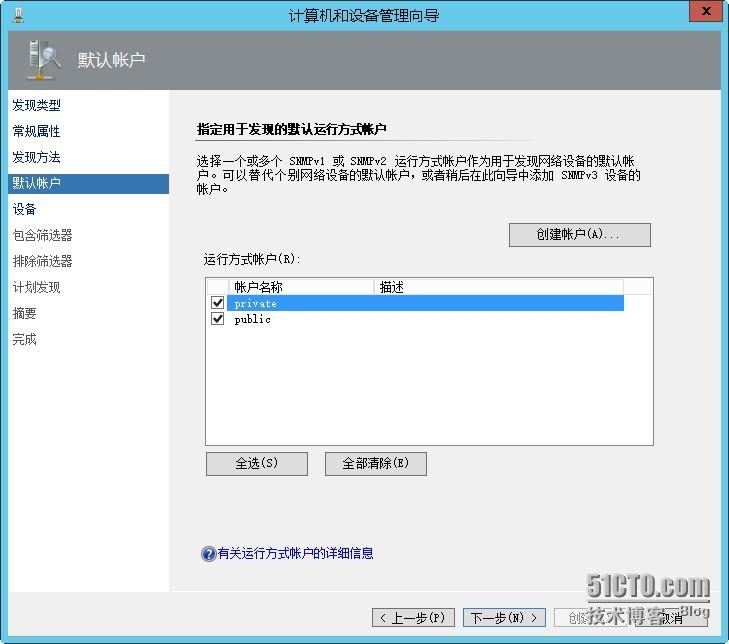
Task: Click the 全部清除(E) button
Action: pos(376,464)
